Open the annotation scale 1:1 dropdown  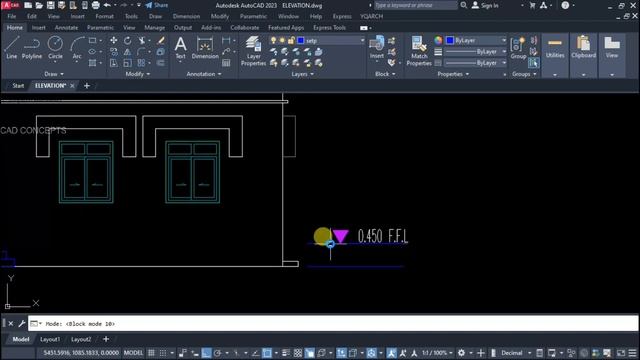click(437, 353)
